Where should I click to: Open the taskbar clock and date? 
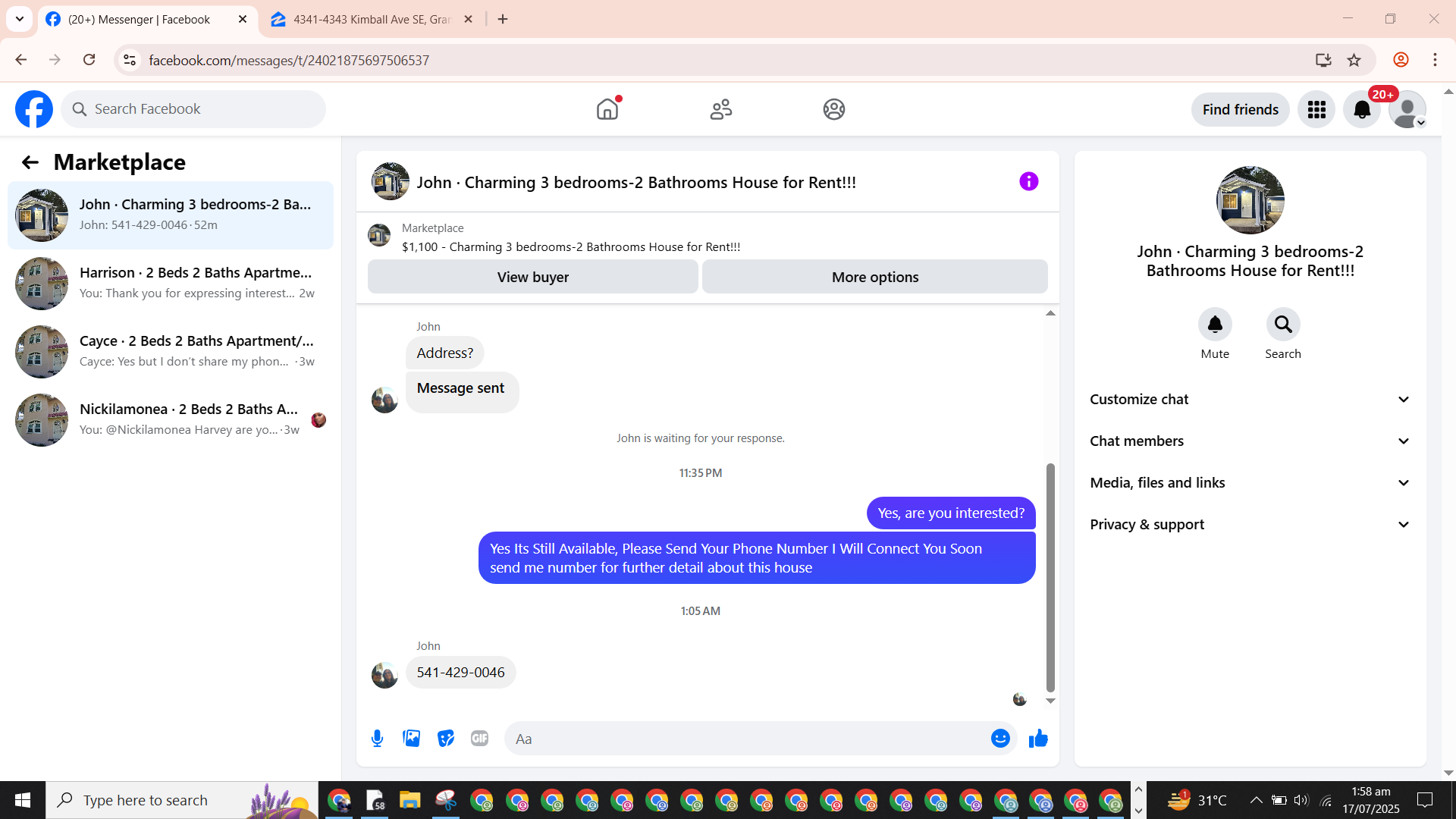click(1371, 800)
